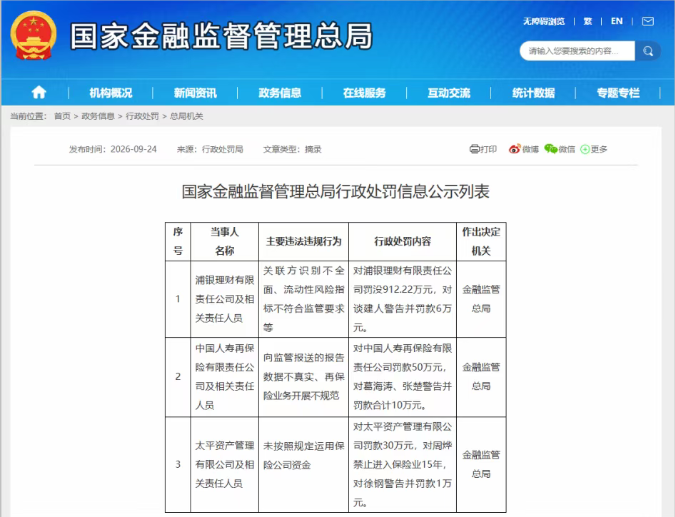The image size is (675, 517).
Task: Switch to traditional Chinese 繁 link
Action: click(x=588, y=21)
